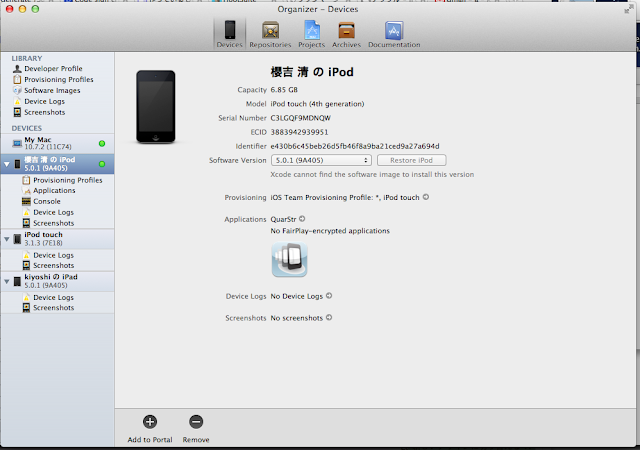
Task: Click the iPod touch device image
Action: pyautogui.click(x=156, y=107)
